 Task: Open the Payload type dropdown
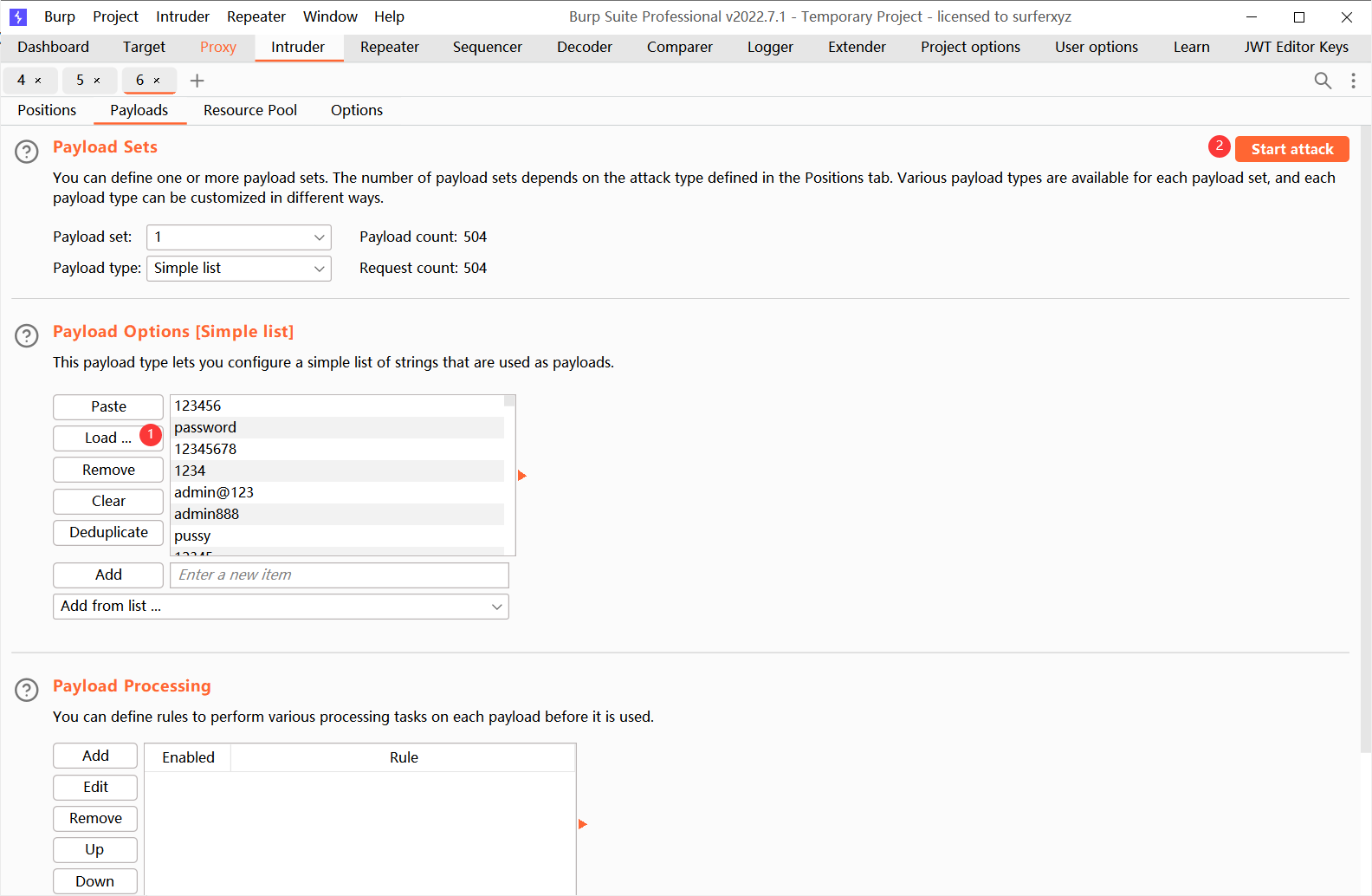239,269
